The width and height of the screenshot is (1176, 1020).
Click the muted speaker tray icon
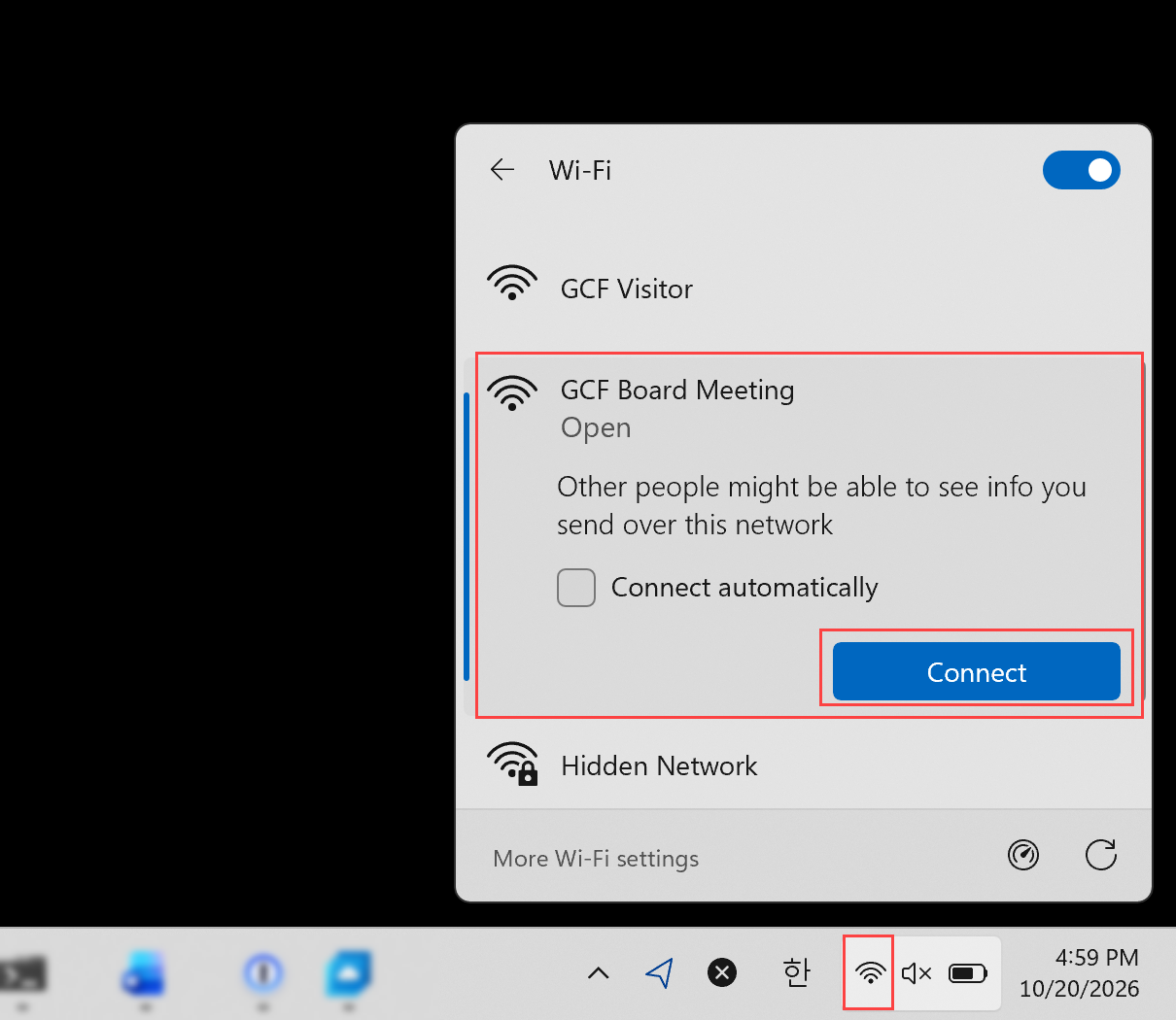pyautogui.click(x=917, y=972)
